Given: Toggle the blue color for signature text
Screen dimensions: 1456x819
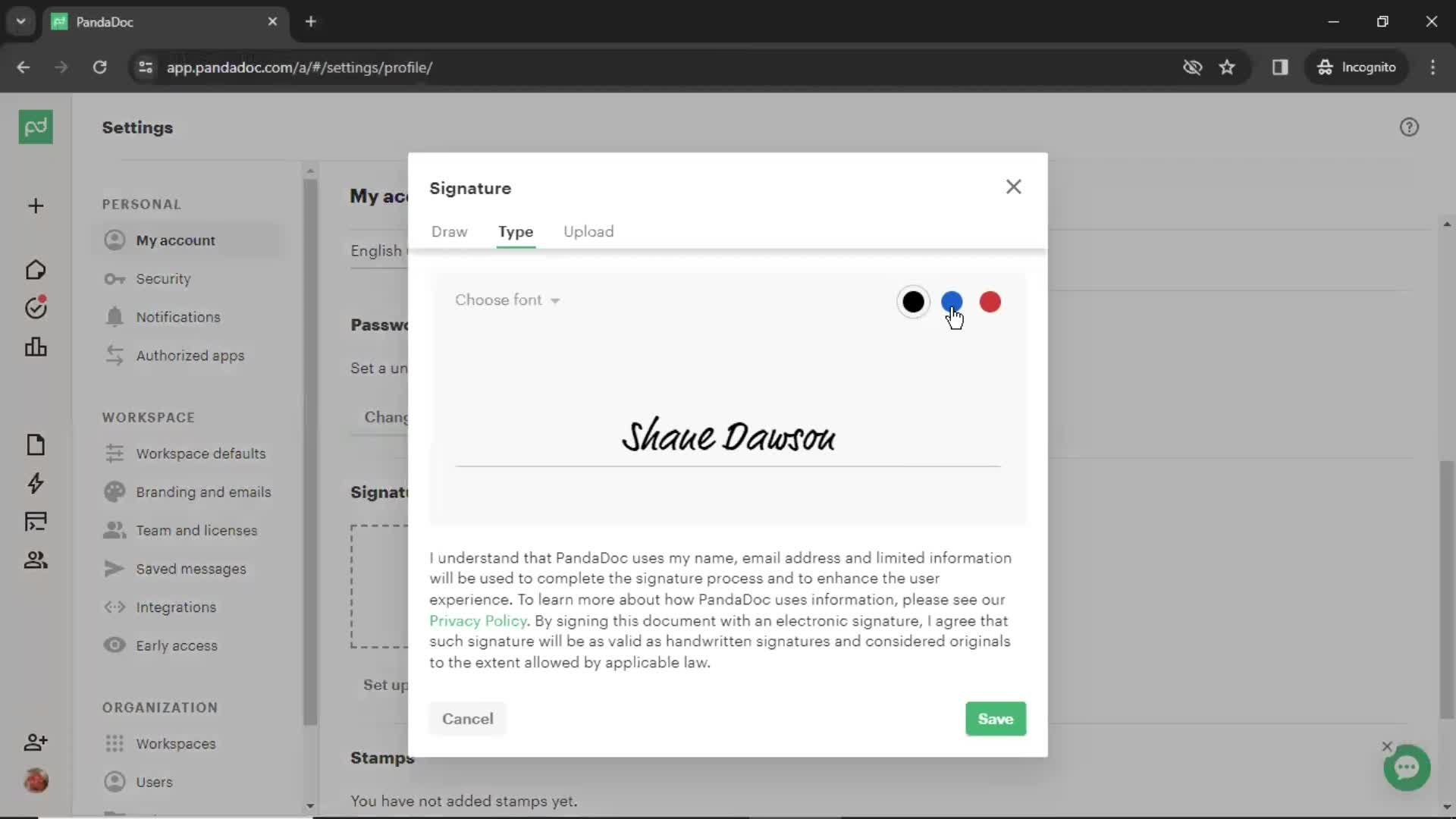Looking at the screenshot, I should [951, 301].
